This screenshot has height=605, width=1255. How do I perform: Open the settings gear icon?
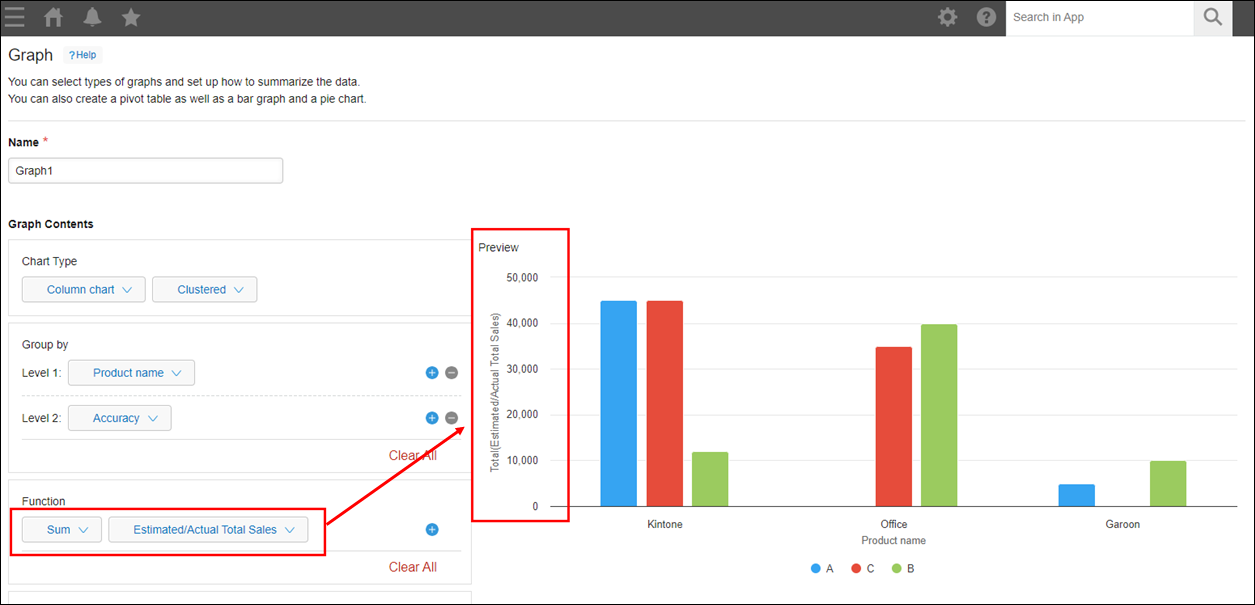coord(947,17)
